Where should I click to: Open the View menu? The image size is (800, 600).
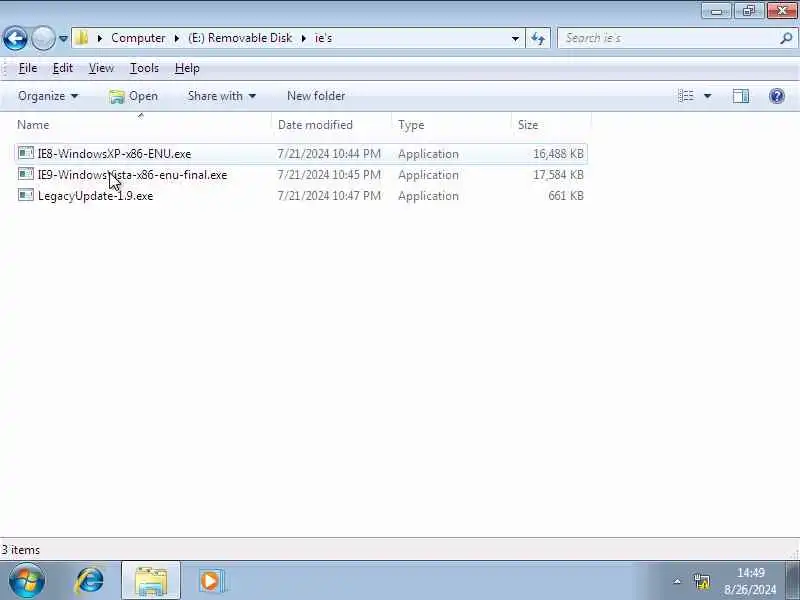(101, 68)
